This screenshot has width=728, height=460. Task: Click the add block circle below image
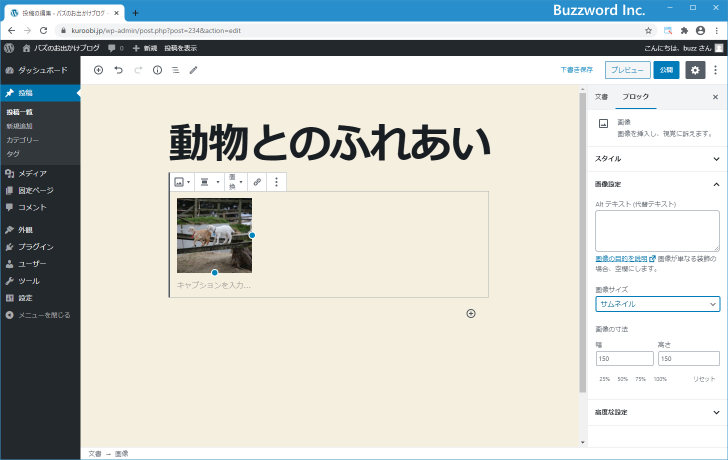tap(471, 314)
